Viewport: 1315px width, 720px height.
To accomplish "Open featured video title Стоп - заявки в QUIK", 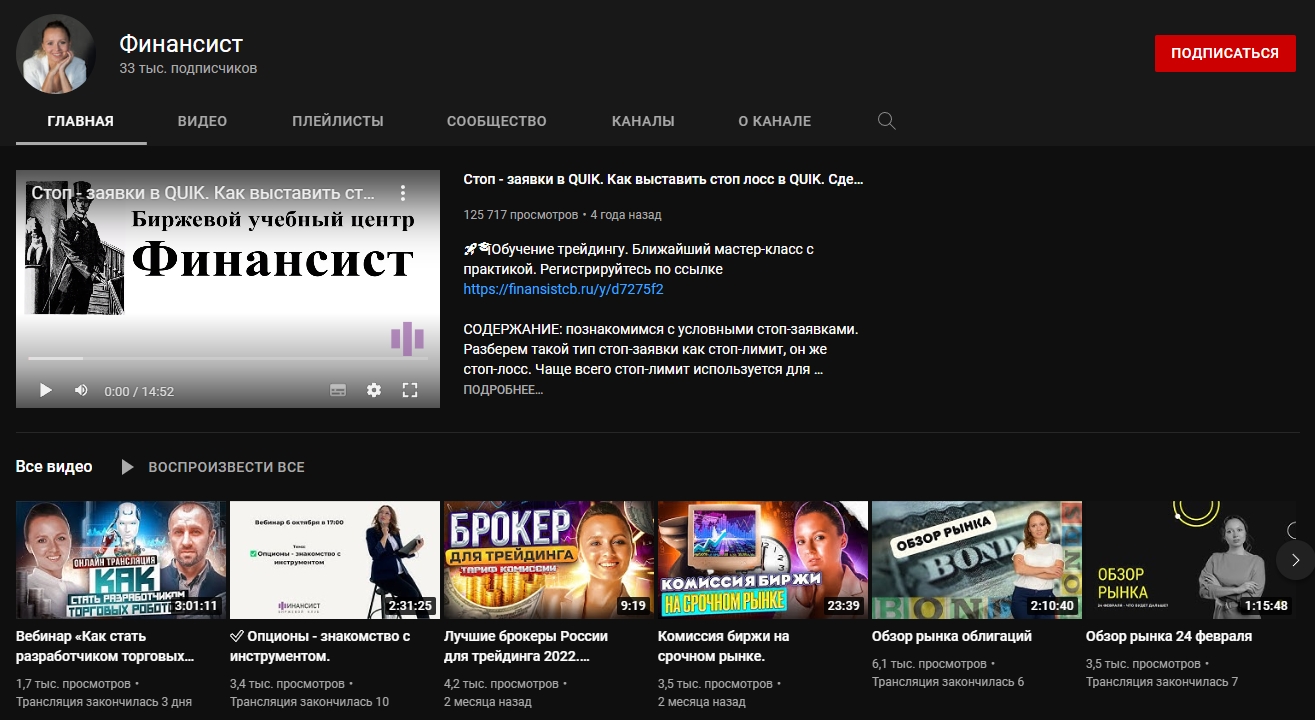I will coord(663,180).
